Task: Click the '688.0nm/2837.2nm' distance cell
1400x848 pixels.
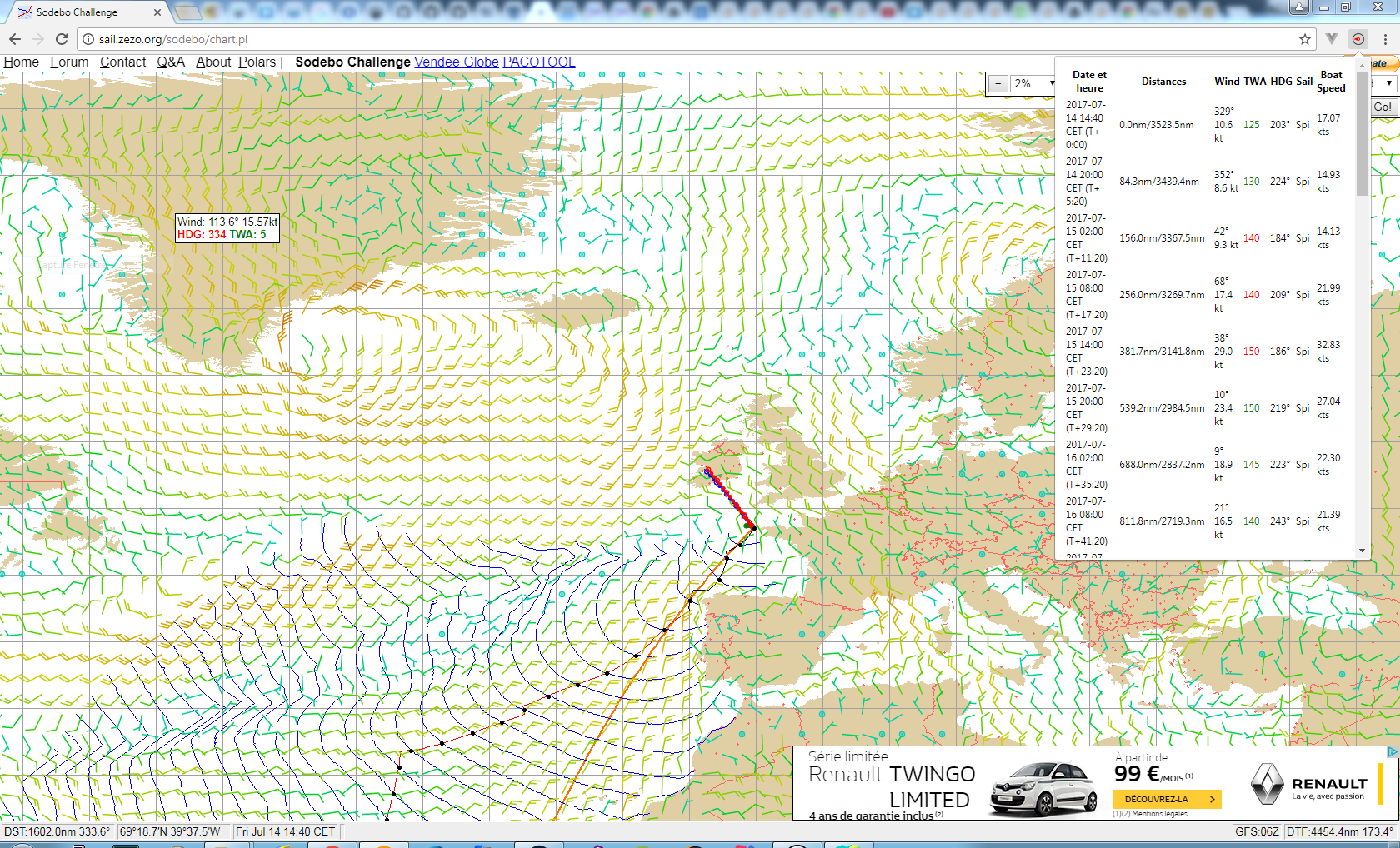Action: click(x=1162, y=465)
